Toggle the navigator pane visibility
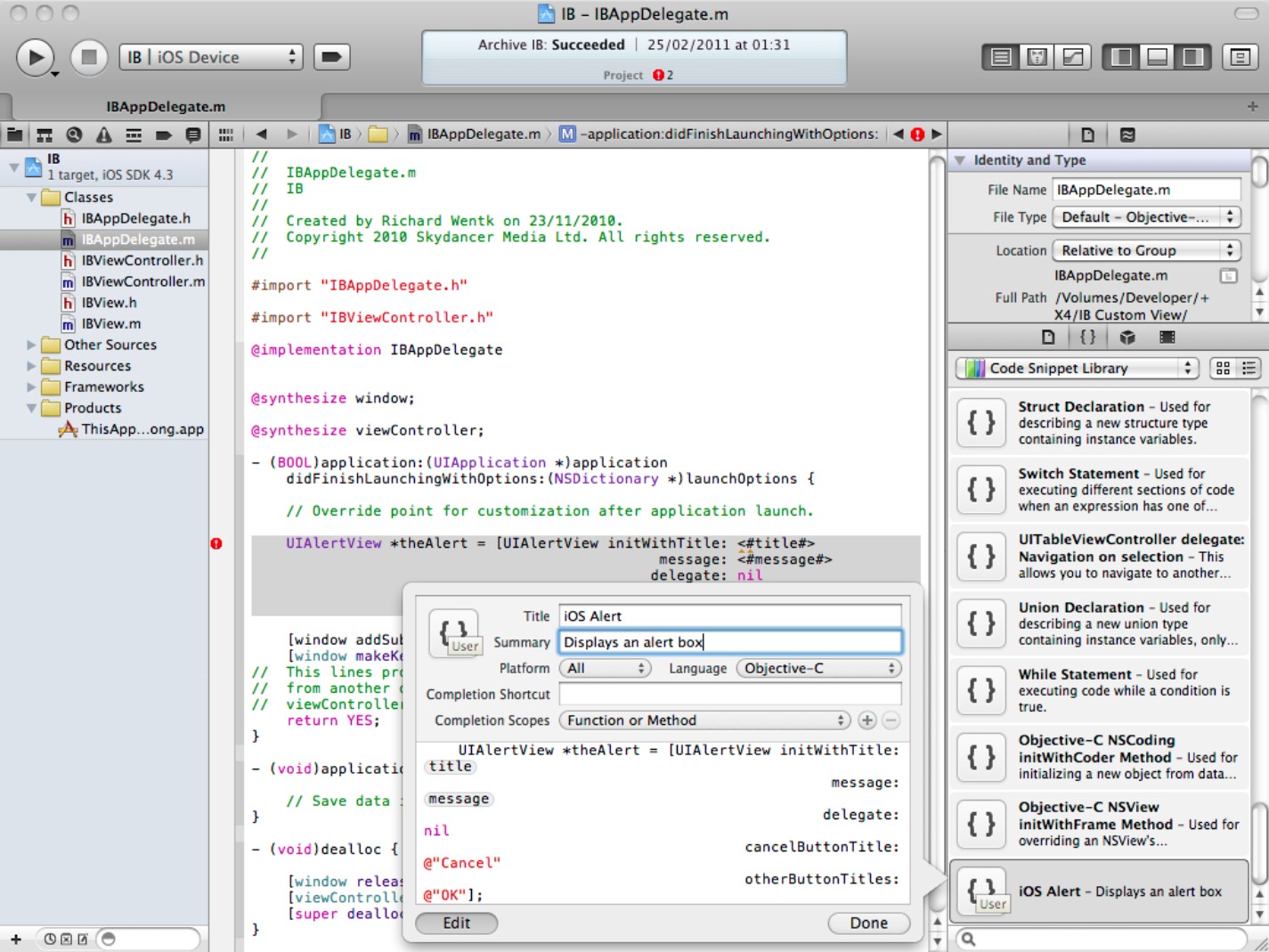Image resolution: width=1269 pixels, height=952 pixels. point(1121,57)
